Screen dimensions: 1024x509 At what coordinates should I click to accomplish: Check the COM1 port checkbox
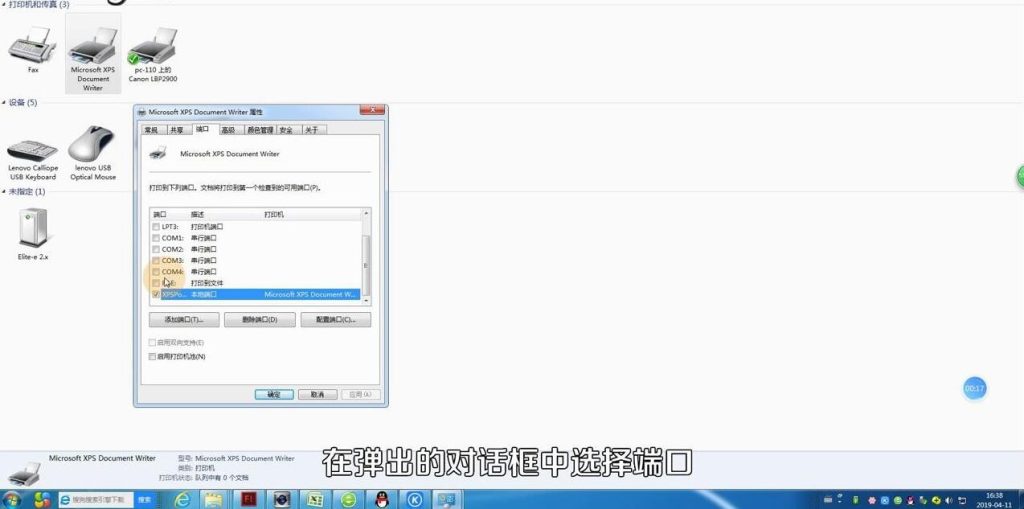(154, 238)
